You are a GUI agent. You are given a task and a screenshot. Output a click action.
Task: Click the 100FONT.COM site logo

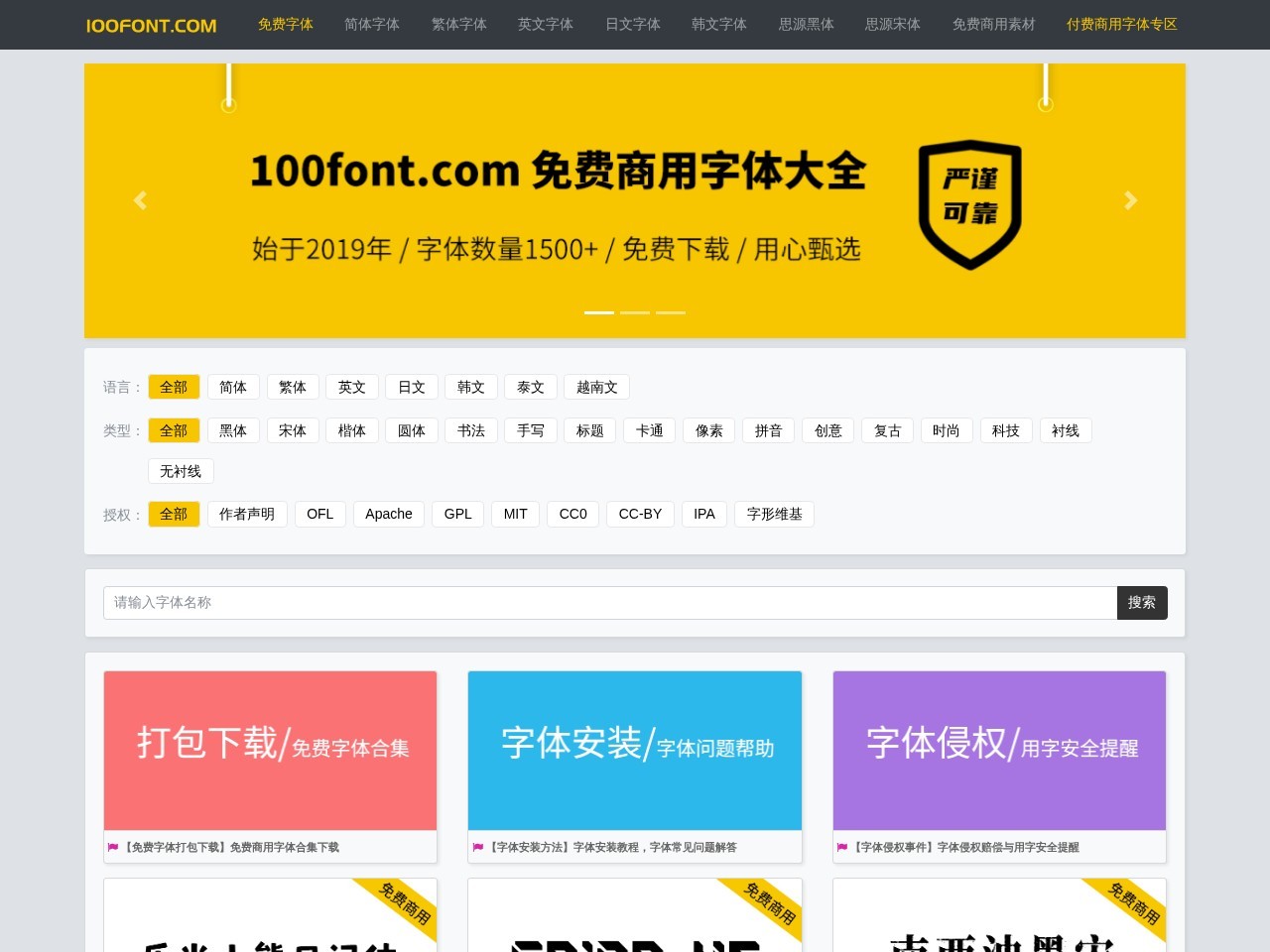tap(151, 25)
